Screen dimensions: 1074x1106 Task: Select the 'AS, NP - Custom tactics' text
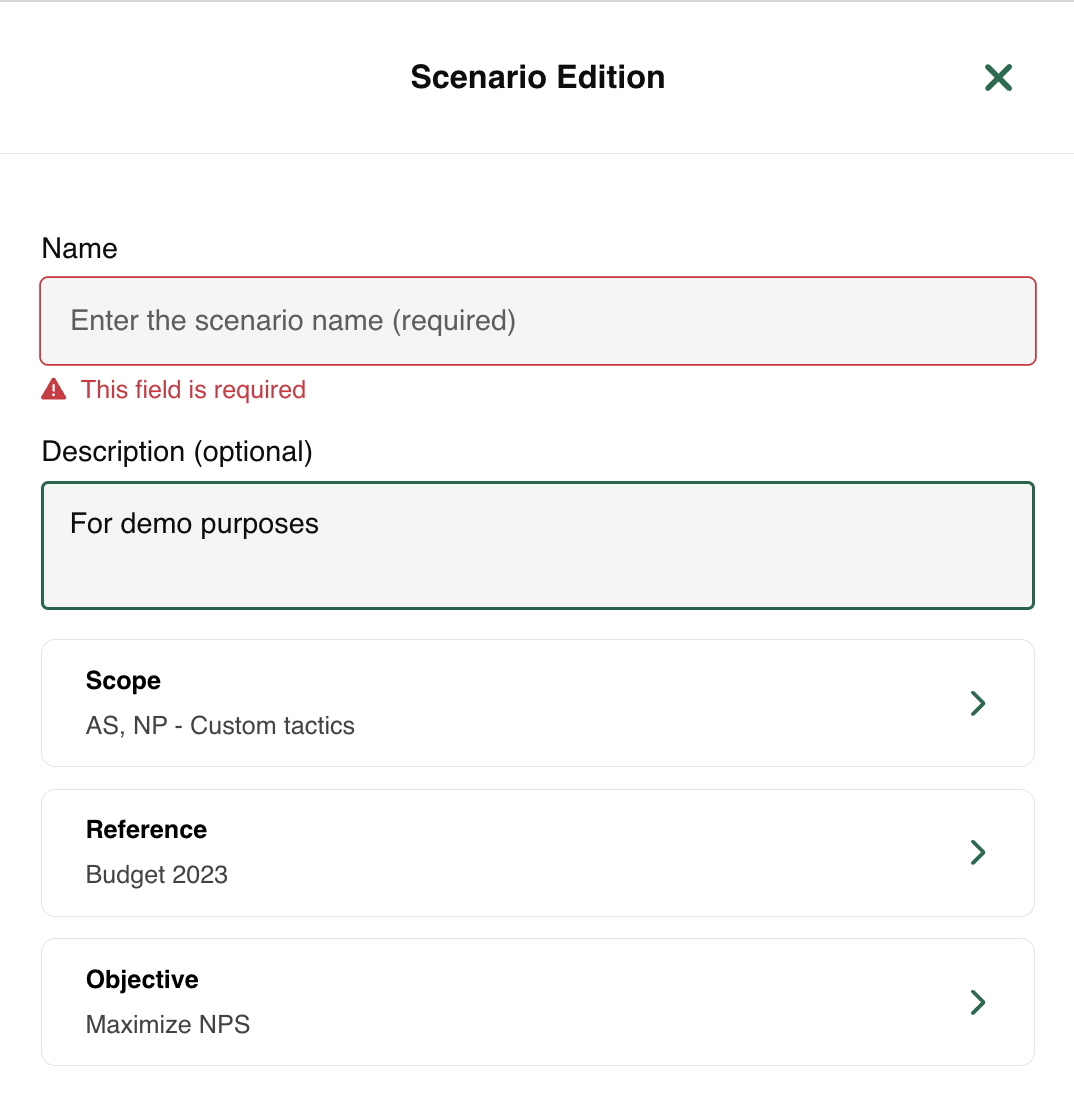click(220, 726)
